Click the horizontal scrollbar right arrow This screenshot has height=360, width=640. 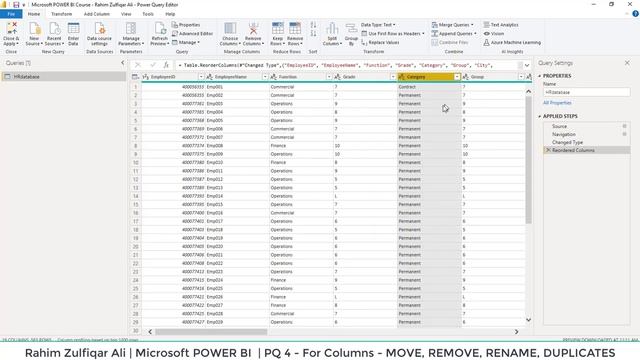pyautogui.click(x=517, y=332)
